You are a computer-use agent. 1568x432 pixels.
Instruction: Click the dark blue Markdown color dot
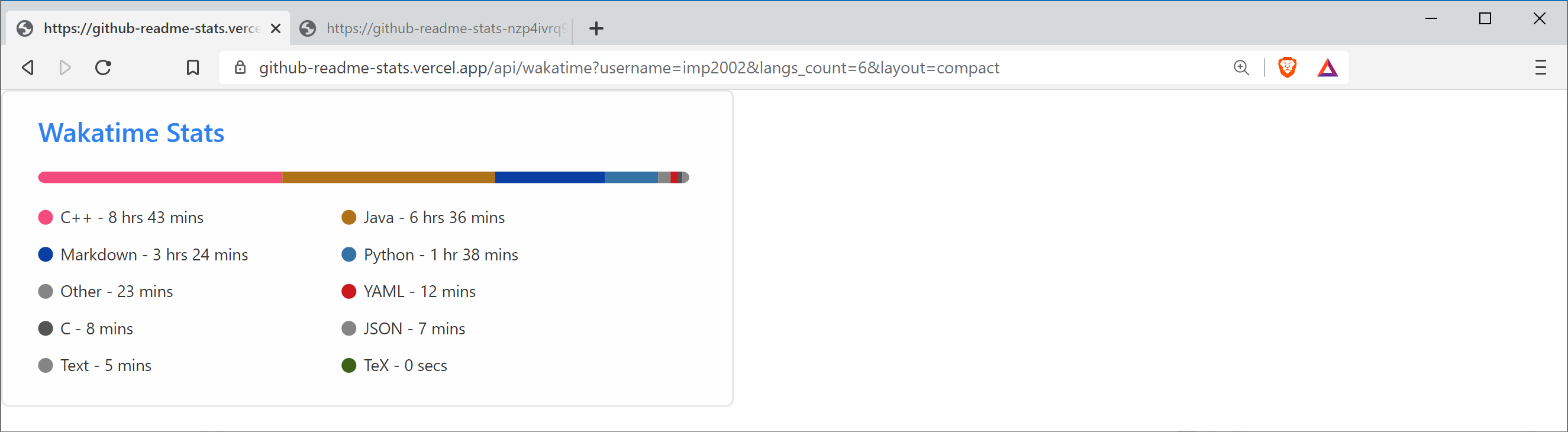[46, 254]
